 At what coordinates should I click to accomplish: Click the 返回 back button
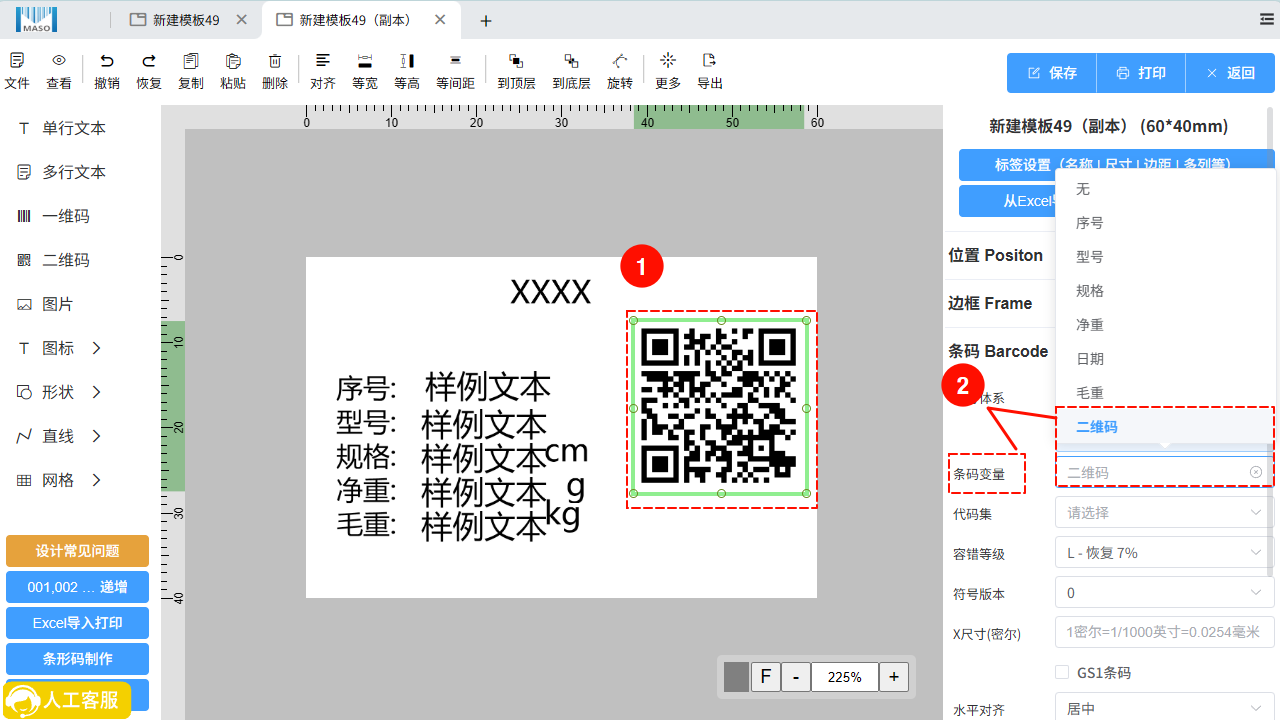coord(1230,73)
